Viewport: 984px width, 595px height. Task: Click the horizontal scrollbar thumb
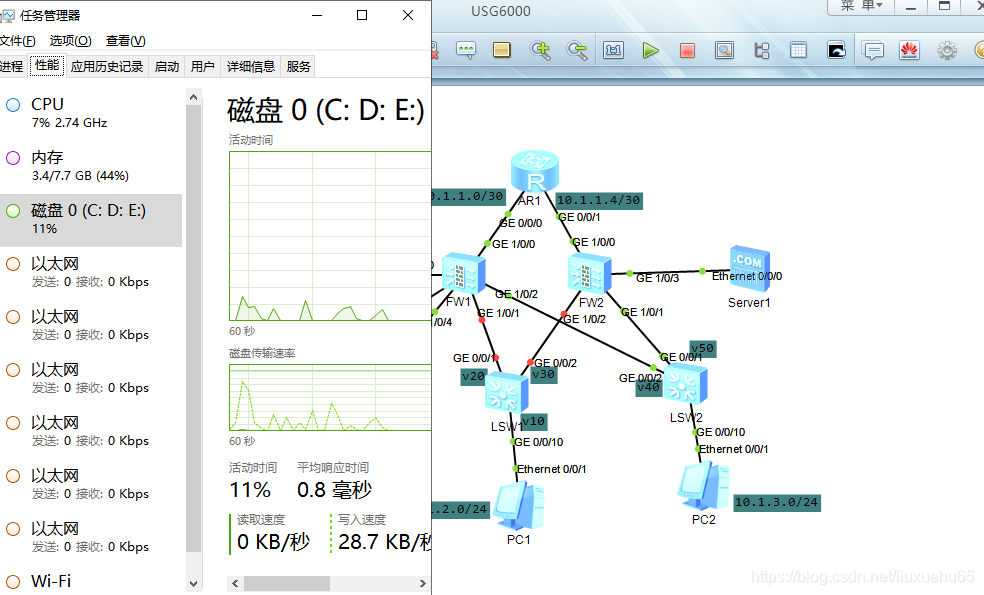pyautogui.click(x=287, y=584)
